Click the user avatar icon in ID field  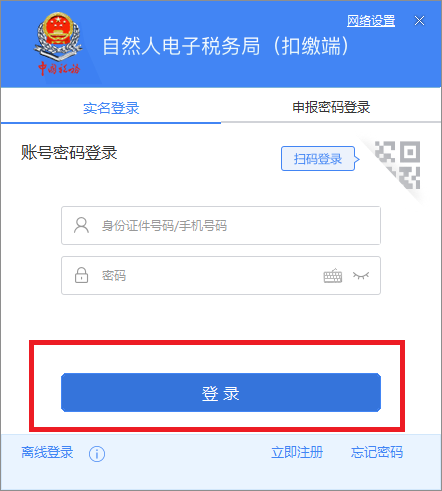pyautogui.click(x=81, y=225)
